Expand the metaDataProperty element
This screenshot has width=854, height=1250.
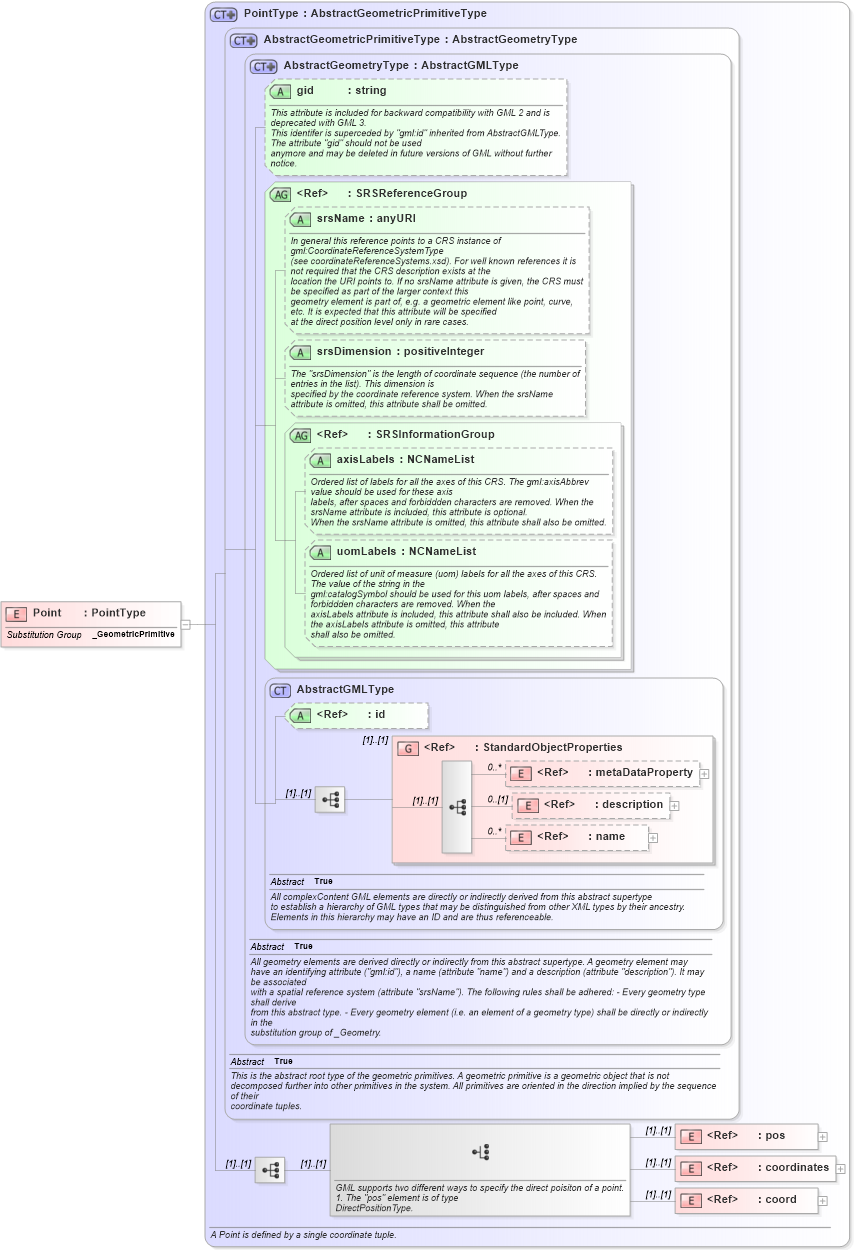coord(706,773)
